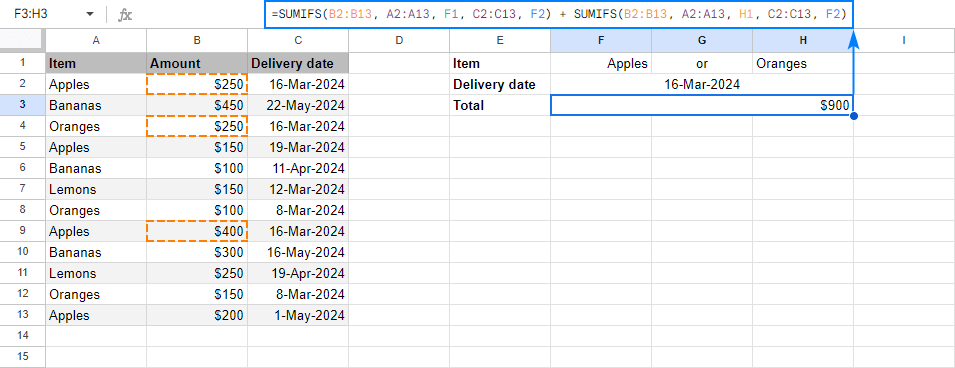955x368 pixels.
Task: Select the 11-Apr-2024 date cell
Action: pos(298,168)
